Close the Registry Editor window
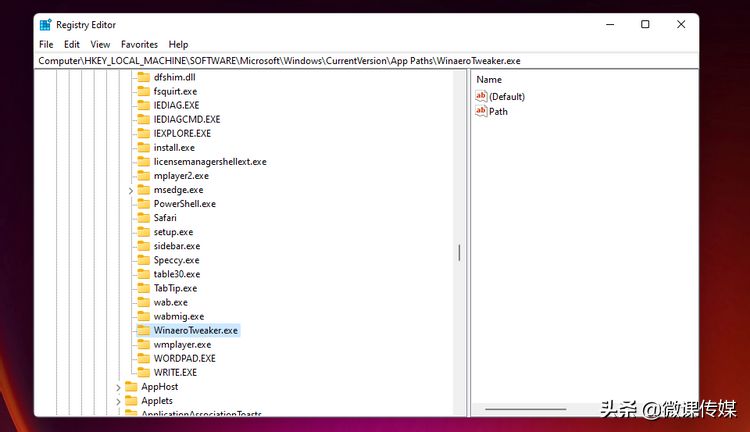 tap(681, 24)
